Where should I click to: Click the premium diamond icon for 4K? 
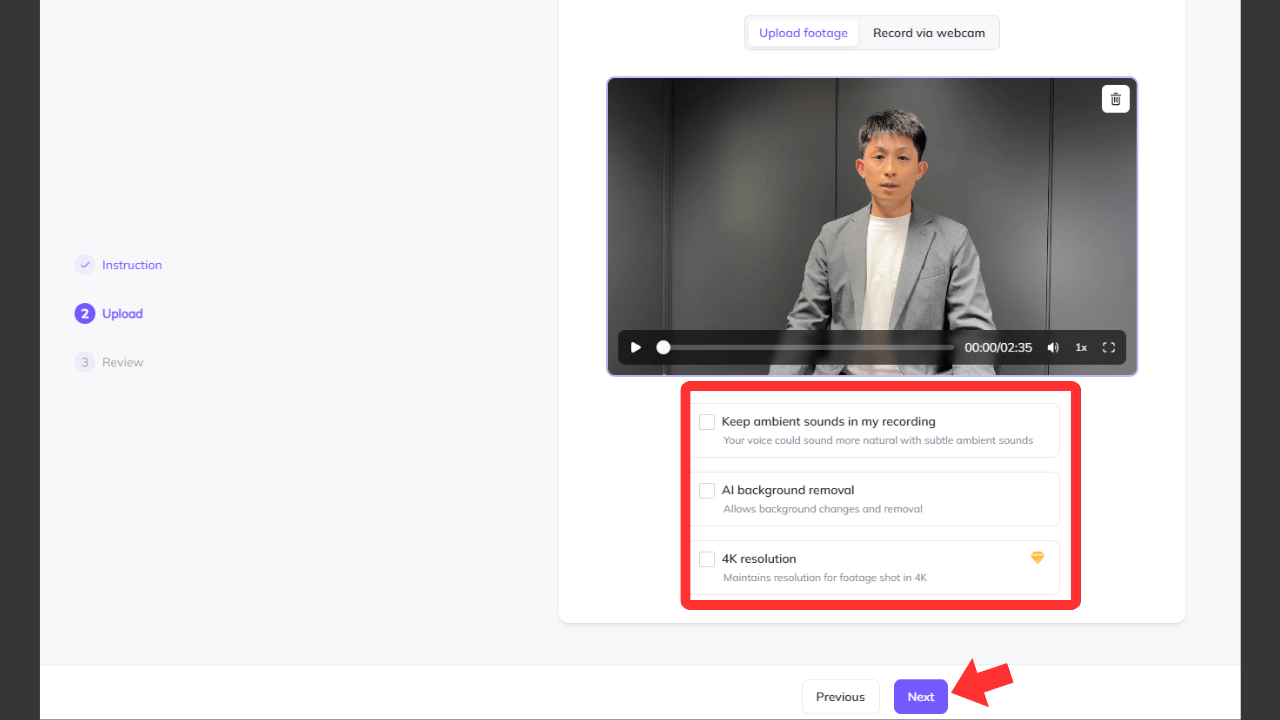coord(1037,558)
